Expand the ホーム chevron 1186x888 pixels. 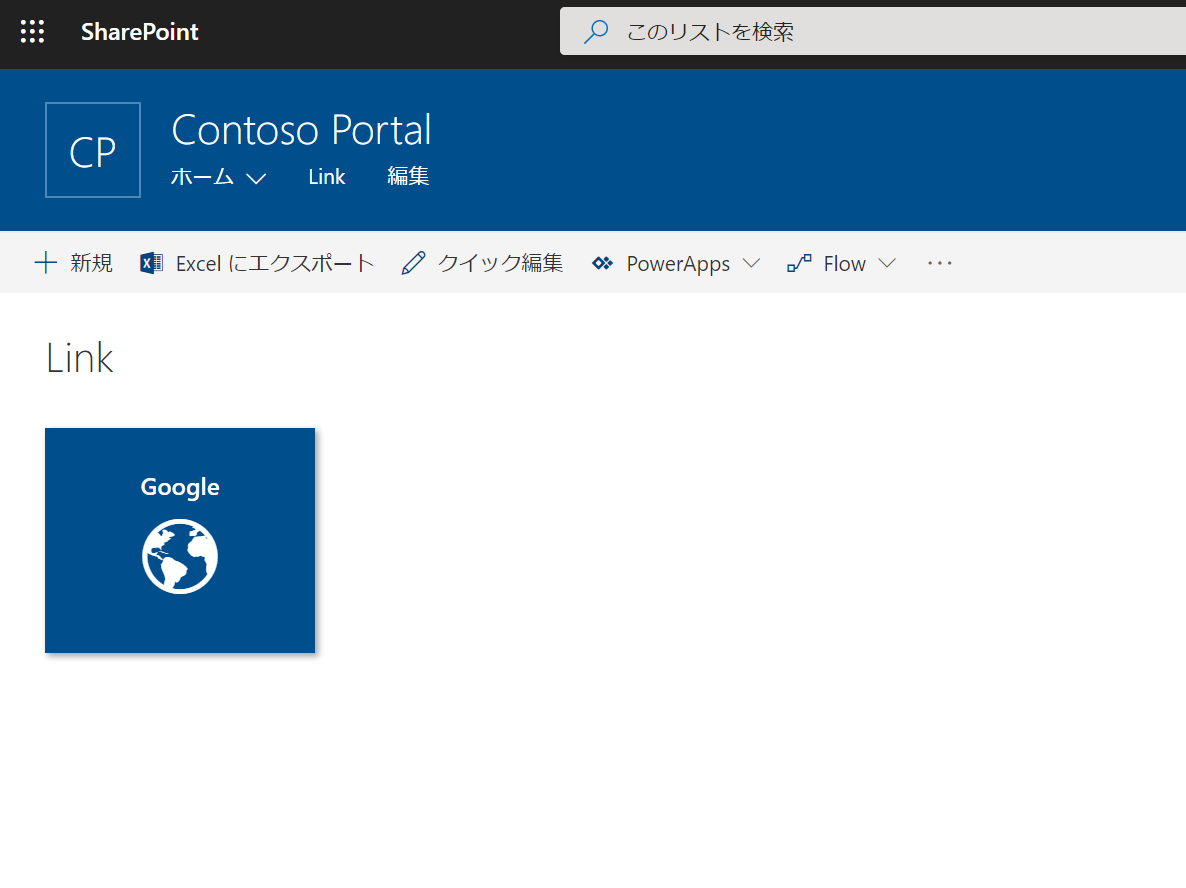256,179
